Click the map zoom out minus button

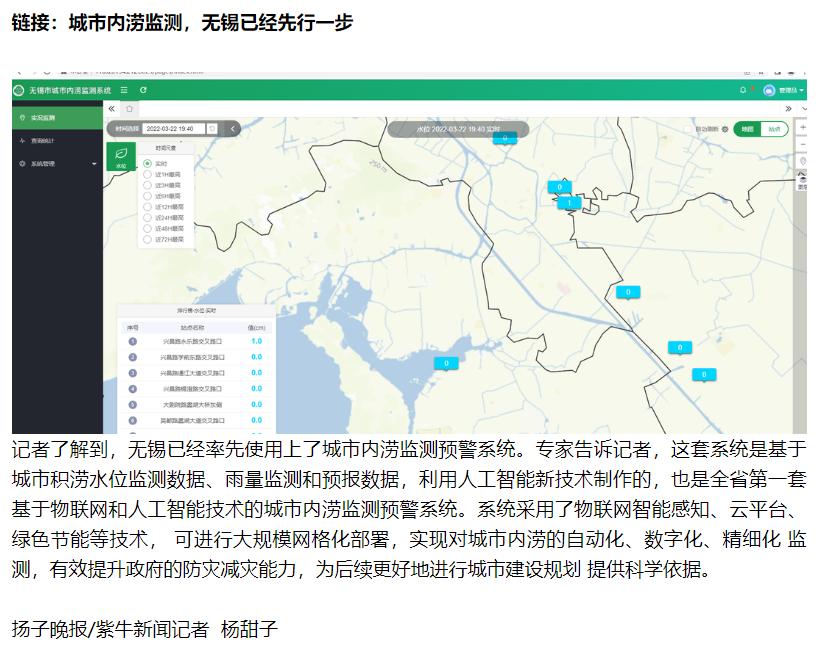point(801,144)
